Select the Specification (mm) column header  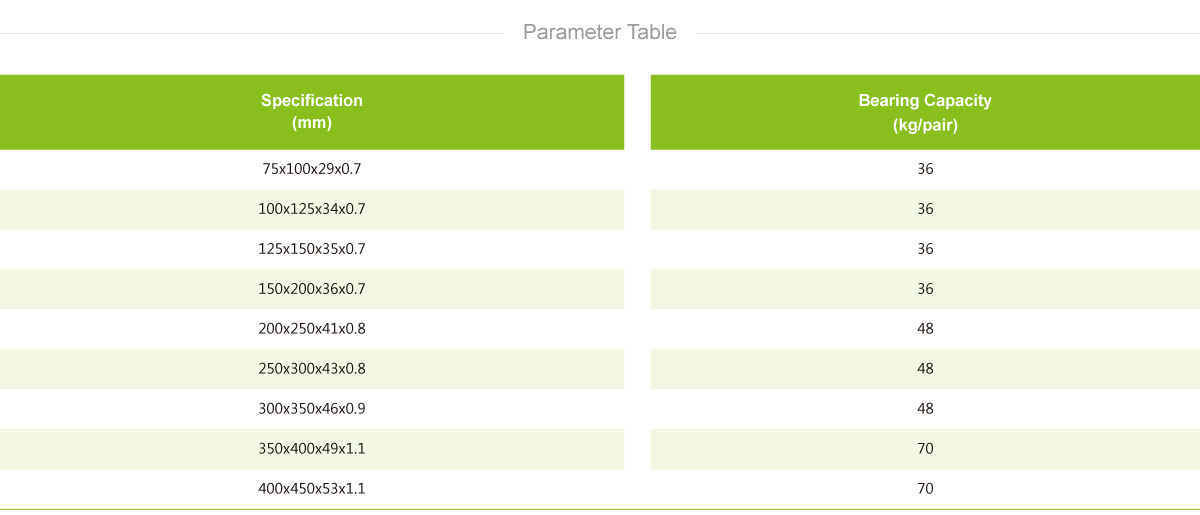coord(312,112)
